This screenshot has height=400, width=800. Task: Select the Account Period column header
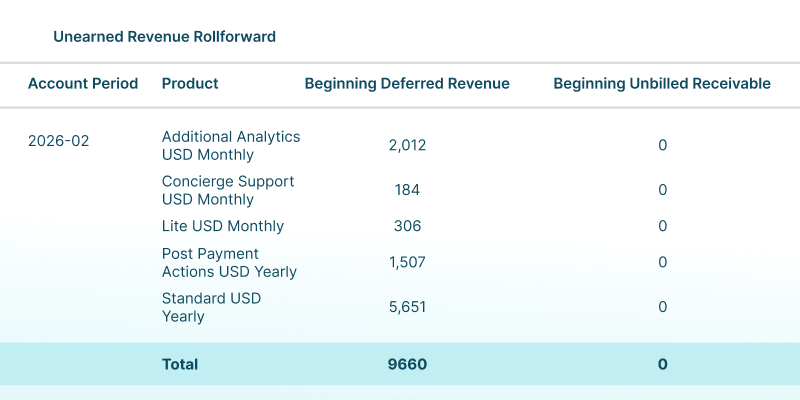pos(83,84)
